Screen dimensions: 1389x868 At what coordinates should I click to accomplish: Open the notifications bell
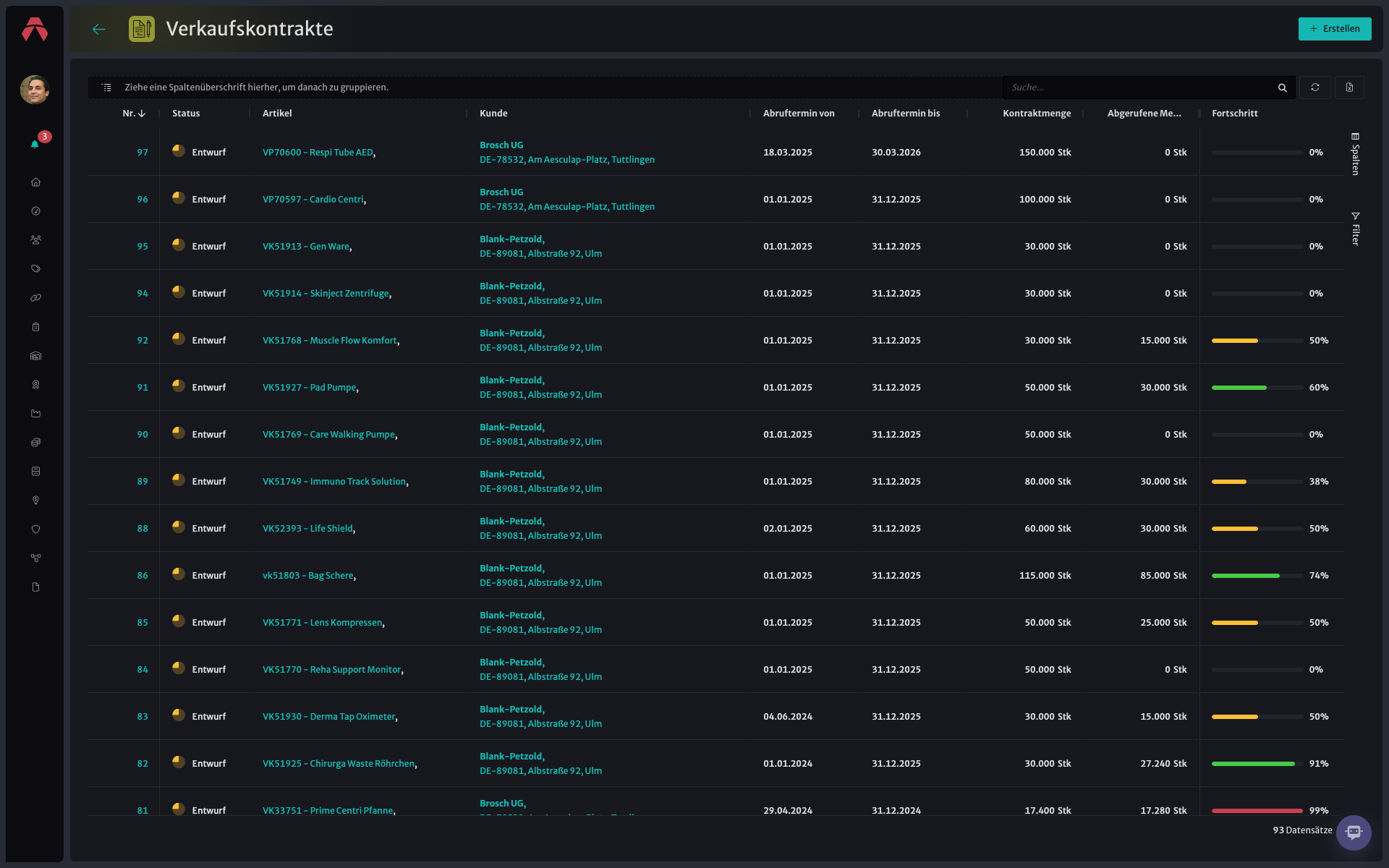click(35, 144)
